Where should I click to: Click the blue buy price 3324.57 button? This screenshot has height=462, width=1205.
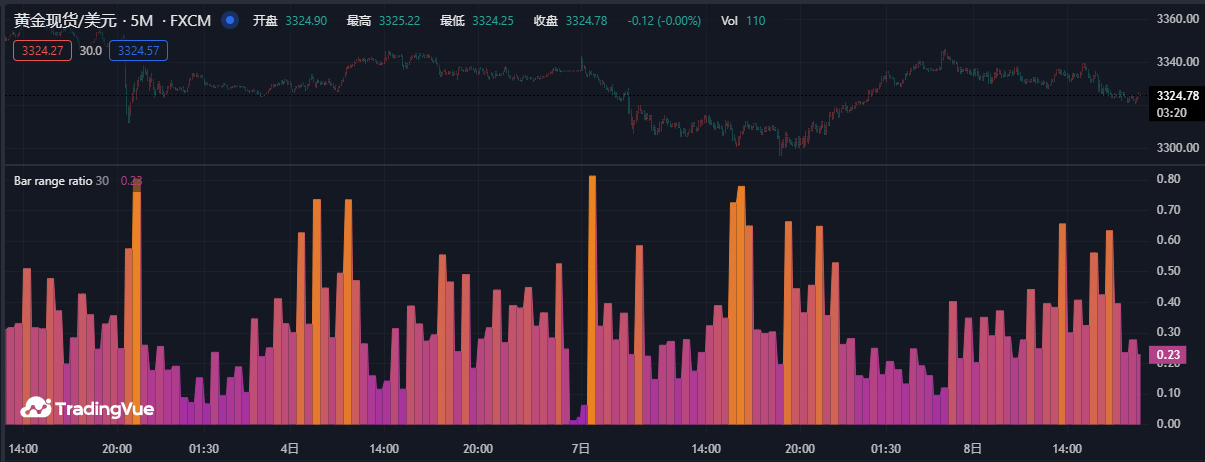point(138,50)
